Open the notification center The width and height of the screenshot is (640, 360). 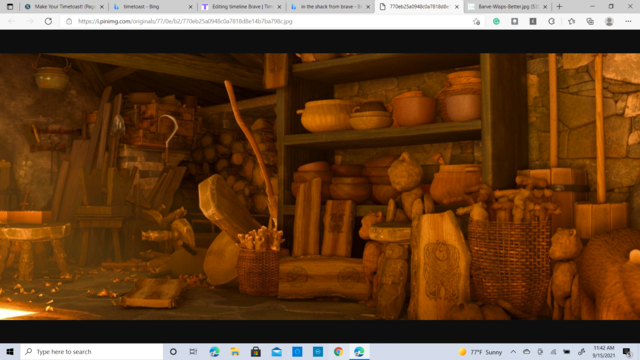coord(628,352)
